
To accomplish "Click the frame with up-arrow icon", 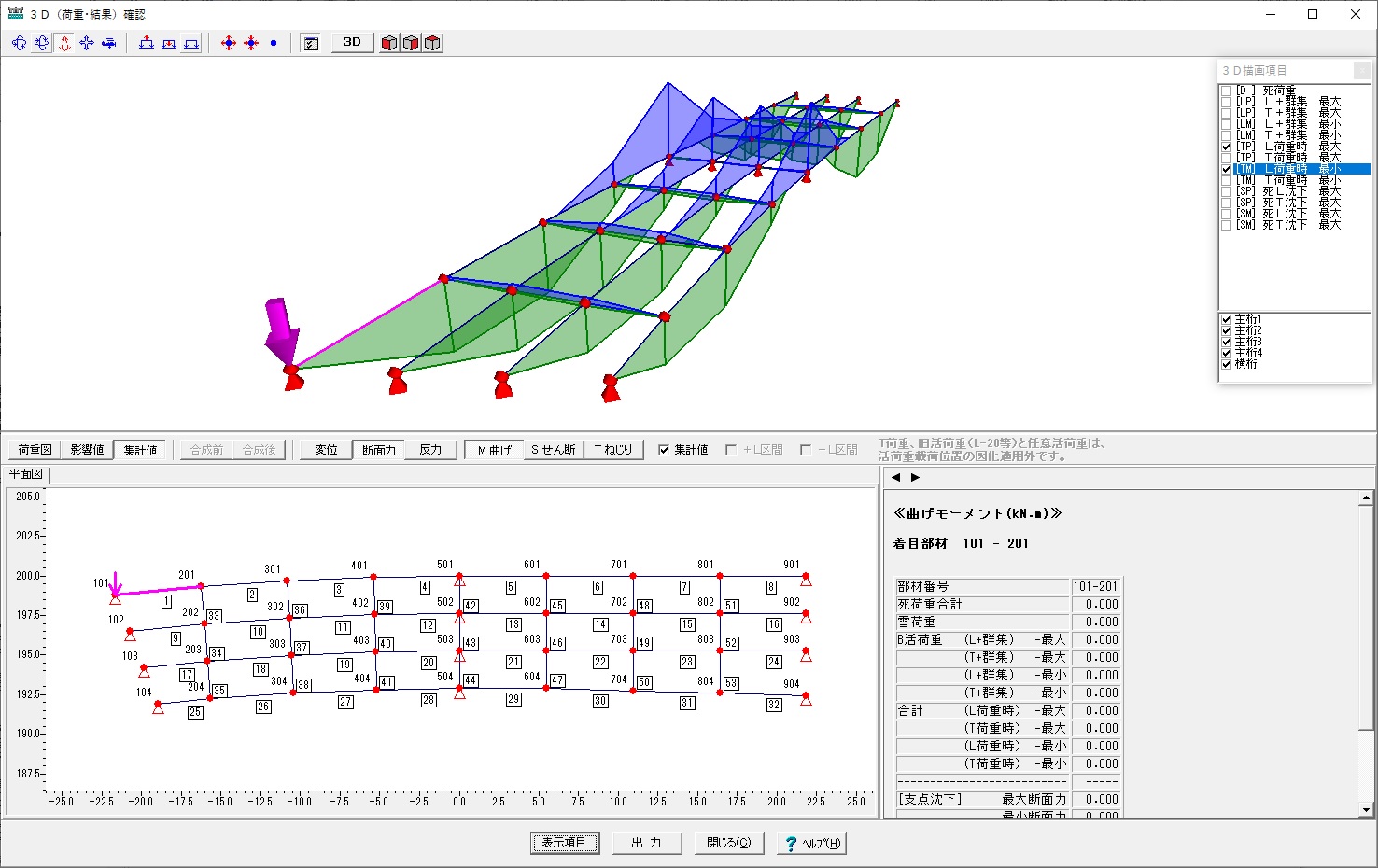I will tap(147, 43).
